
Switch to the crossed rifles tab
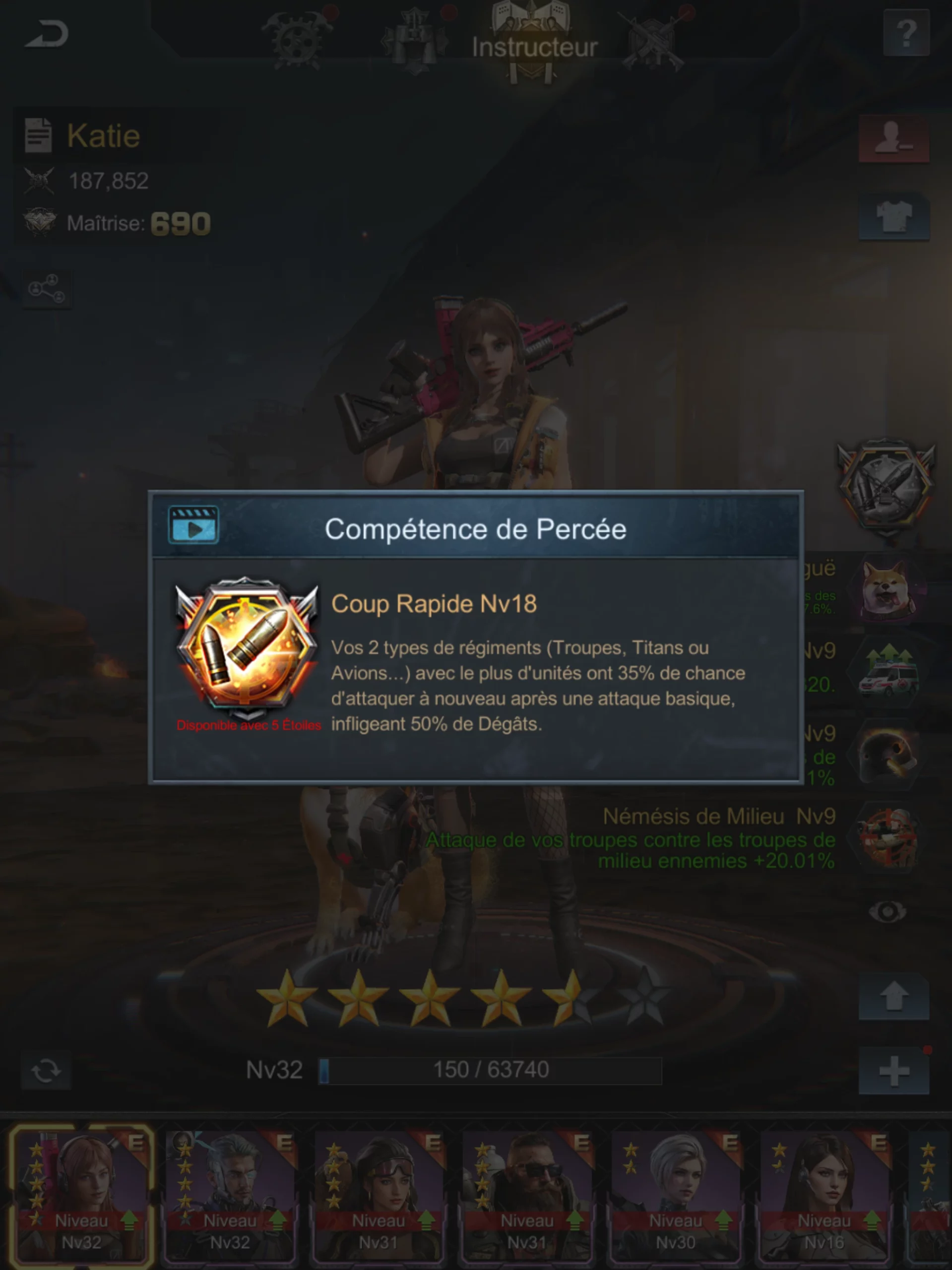(653, 40)
